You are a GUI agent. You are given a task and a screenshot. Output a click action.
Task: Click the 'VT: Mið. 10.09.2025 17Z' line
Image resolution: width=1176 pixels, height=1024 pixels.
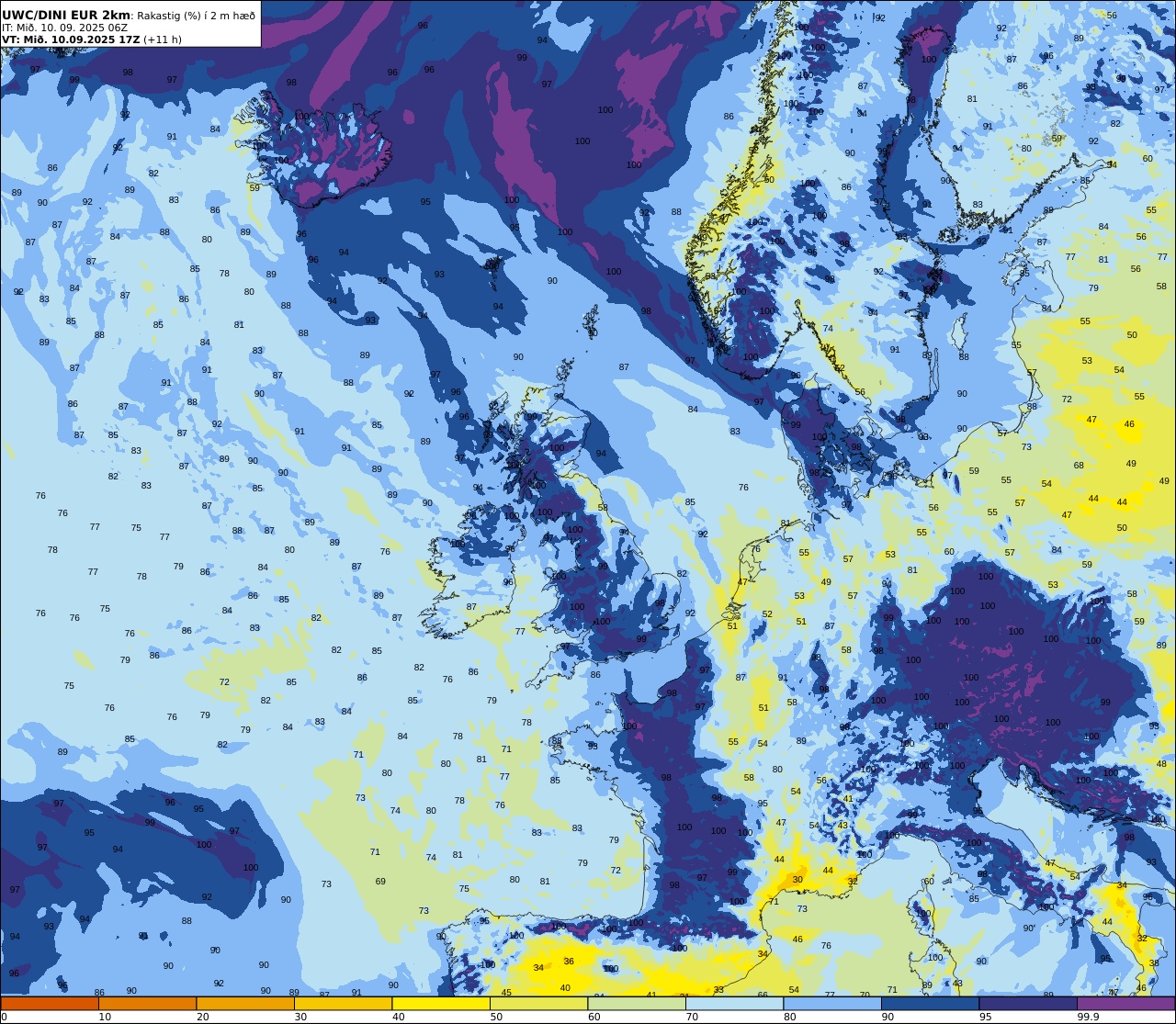click(71, 39)
